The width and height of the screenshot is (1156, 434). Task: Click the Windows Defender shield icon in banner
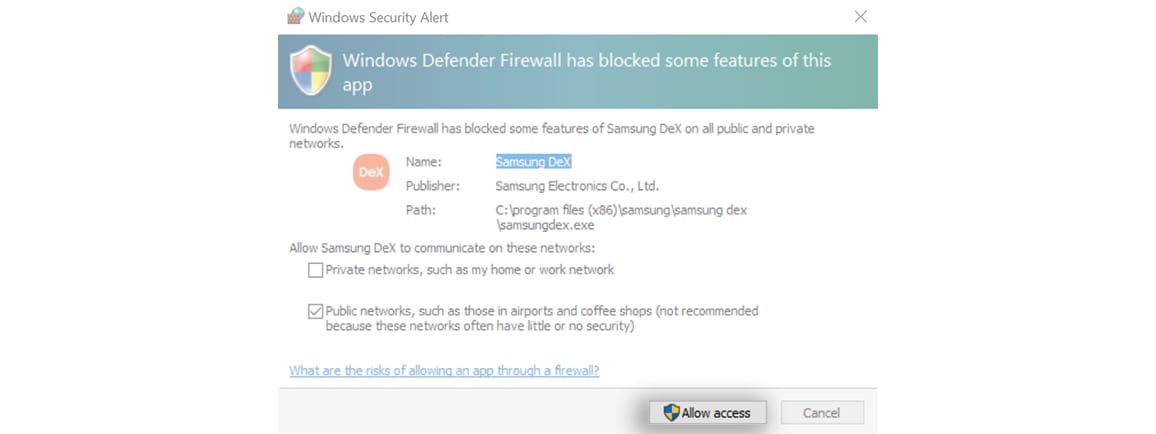point(310,70)
